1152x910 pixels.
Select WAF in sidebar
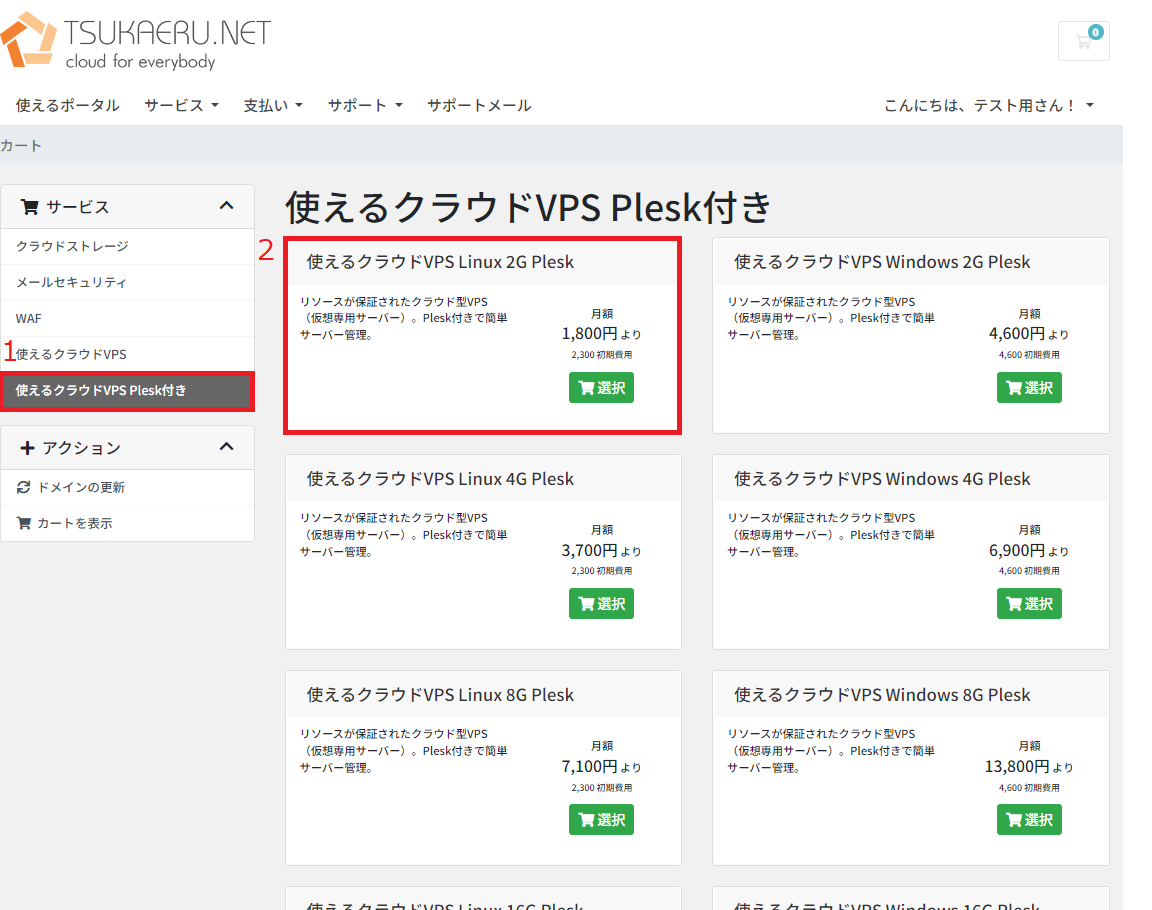[128, 318]
